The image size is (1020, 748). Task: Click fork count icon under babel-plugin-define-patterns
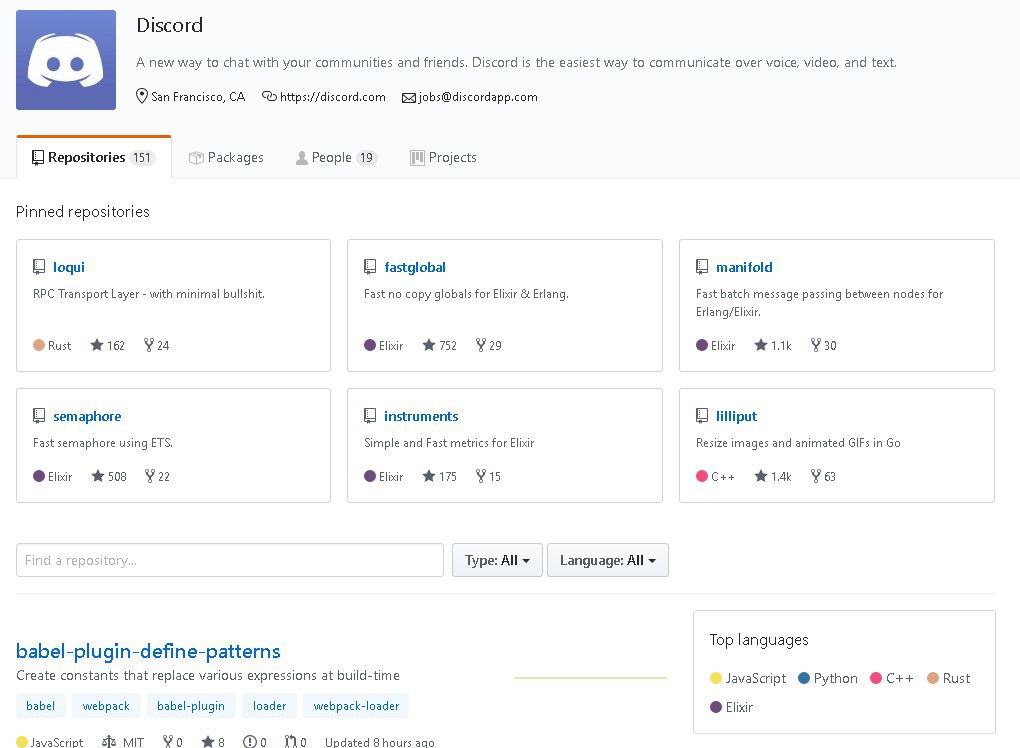point(168,741)
